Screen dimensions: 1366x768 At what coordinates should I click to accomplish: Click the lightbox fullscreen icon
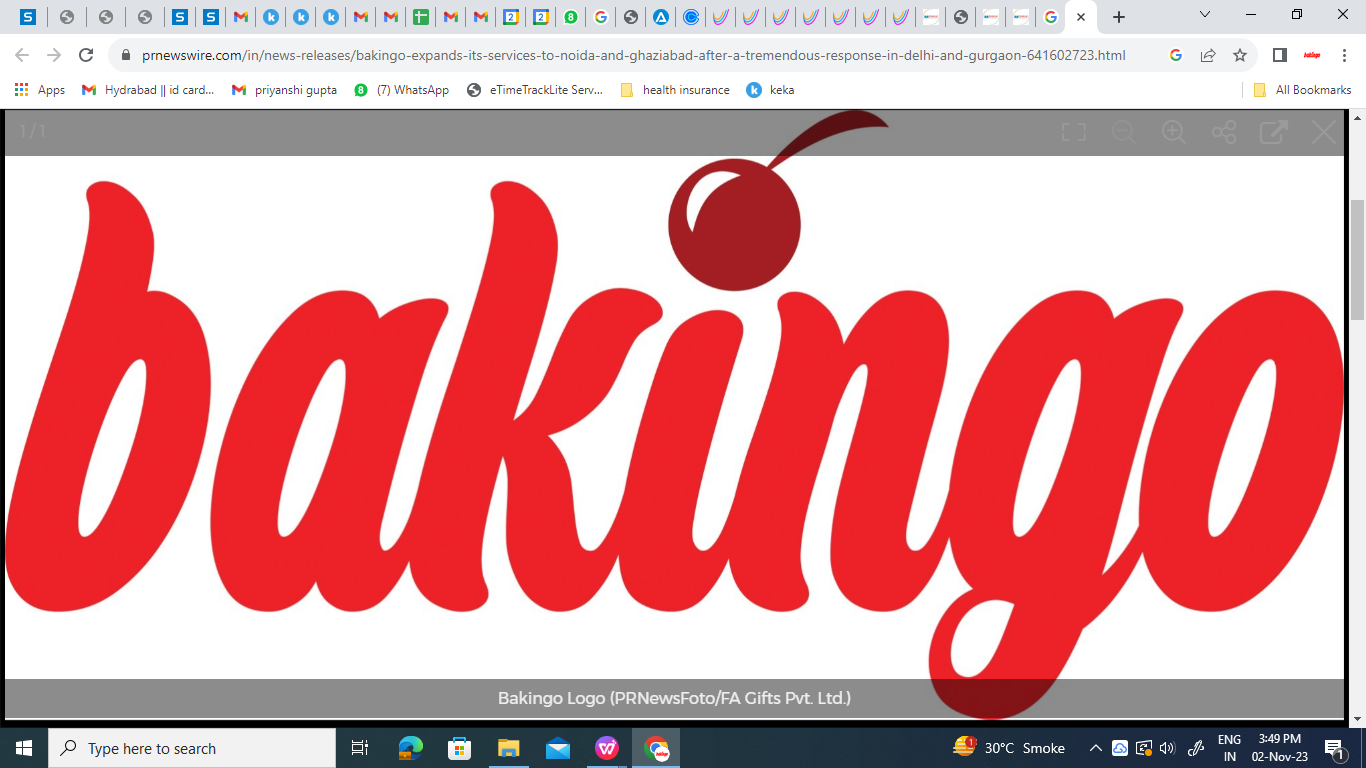click(x=1073, y=132)
